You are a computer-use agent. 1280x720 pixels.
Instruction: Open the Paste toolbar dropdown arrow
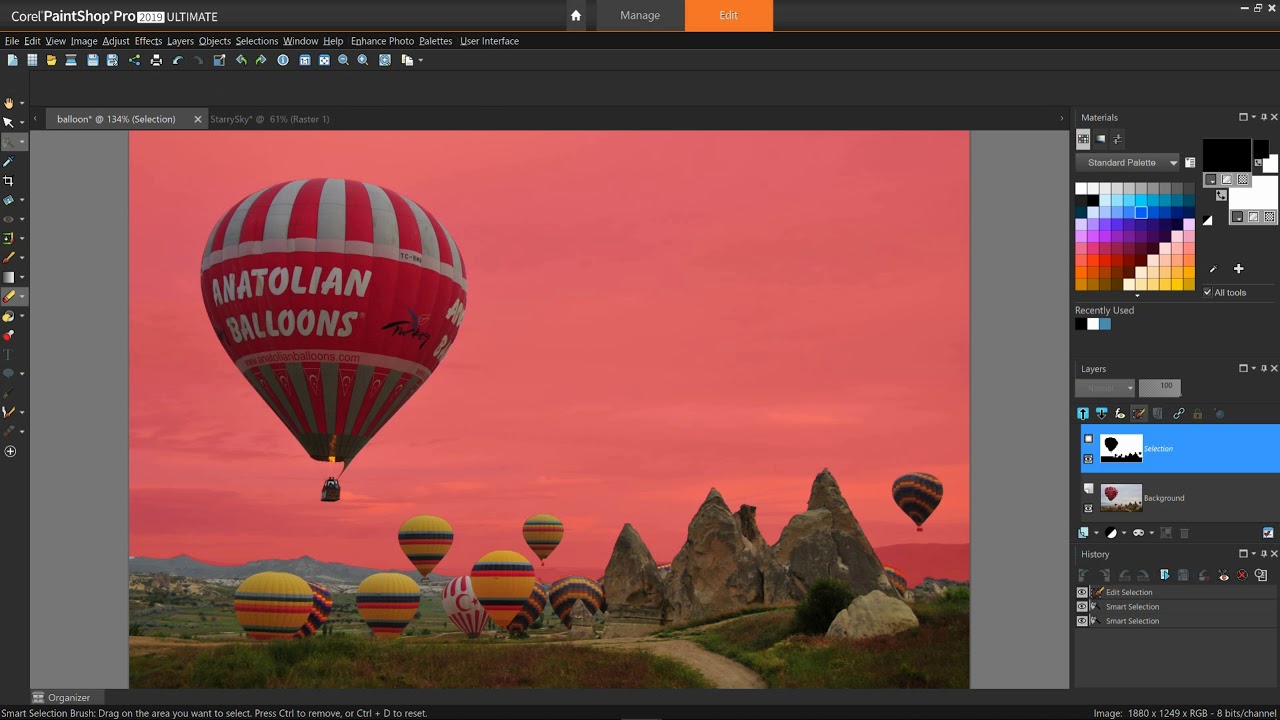click(x=421, y=60)
